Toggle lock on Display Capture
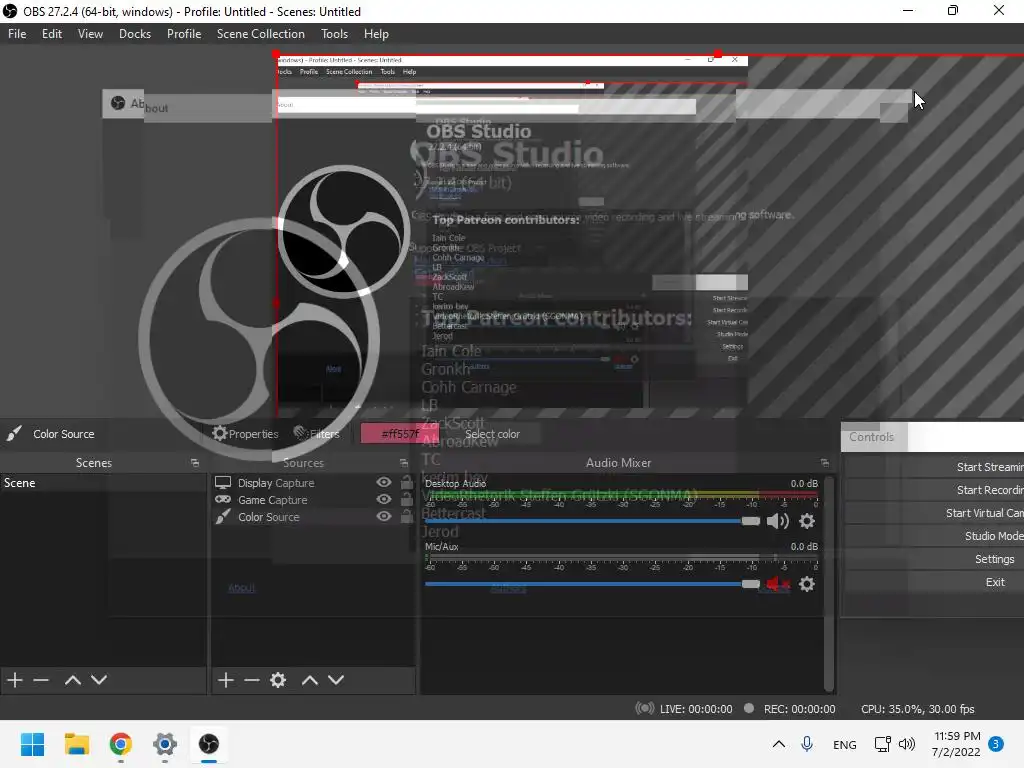This screenshot has width=1024, height=768. tap(406, 482)
